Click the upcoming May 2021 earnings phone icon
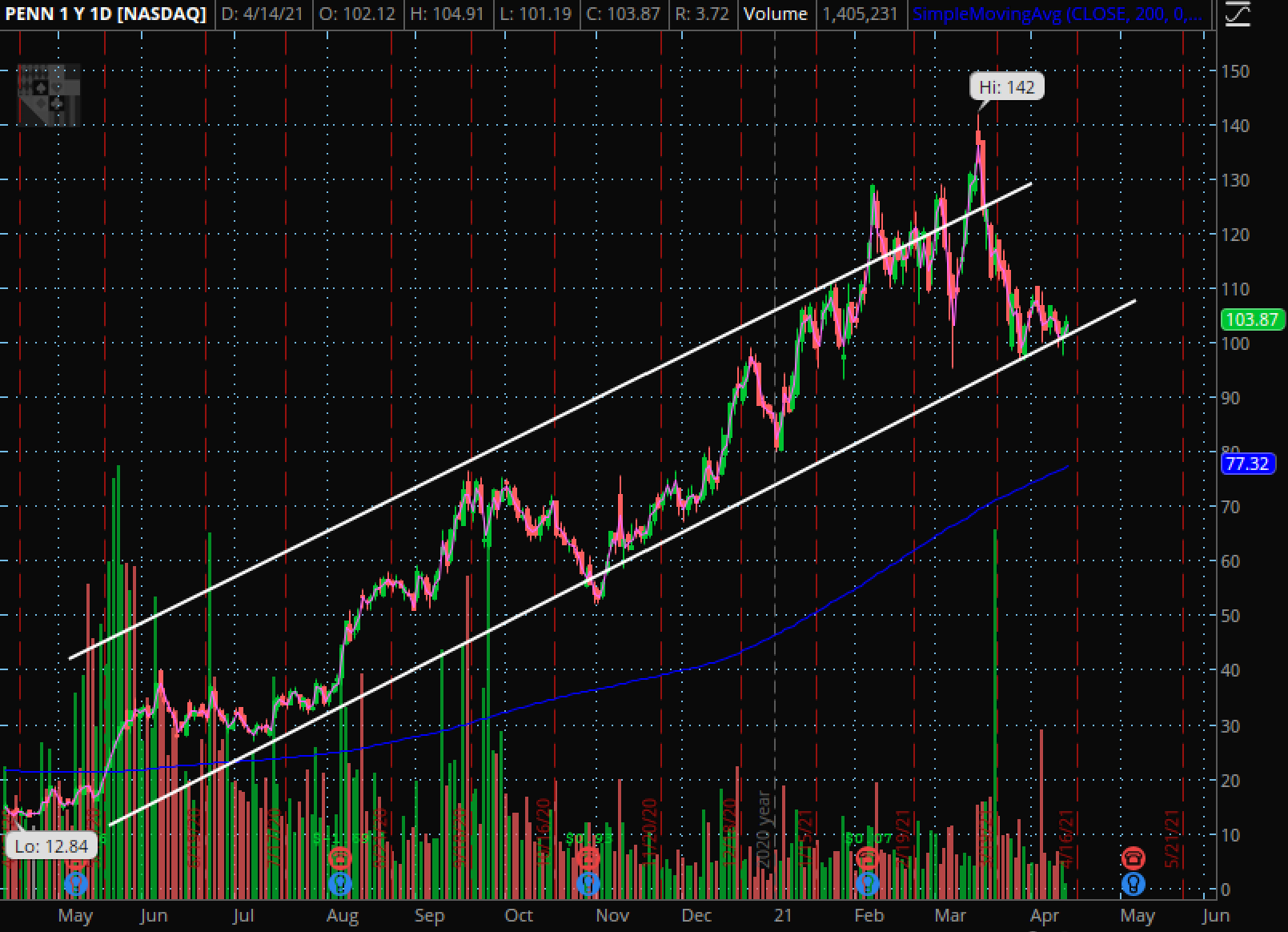1288x932 pixels. [1133, 858]
